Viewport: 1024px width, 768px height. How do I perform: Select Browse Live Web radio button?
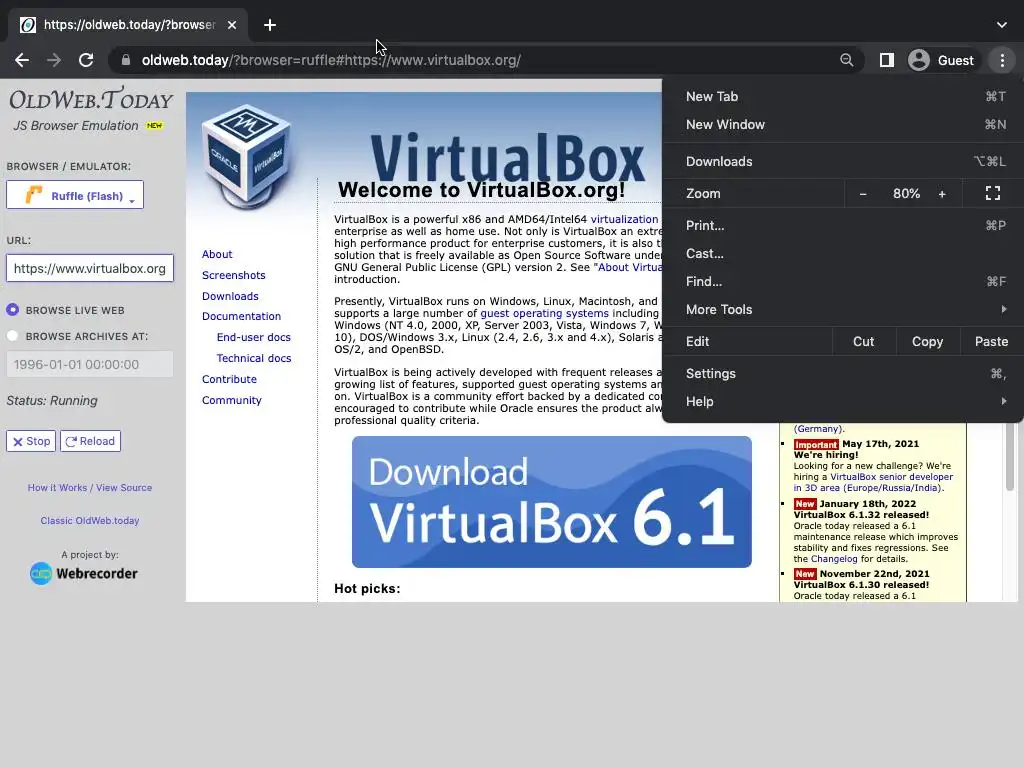pos(12,310)
